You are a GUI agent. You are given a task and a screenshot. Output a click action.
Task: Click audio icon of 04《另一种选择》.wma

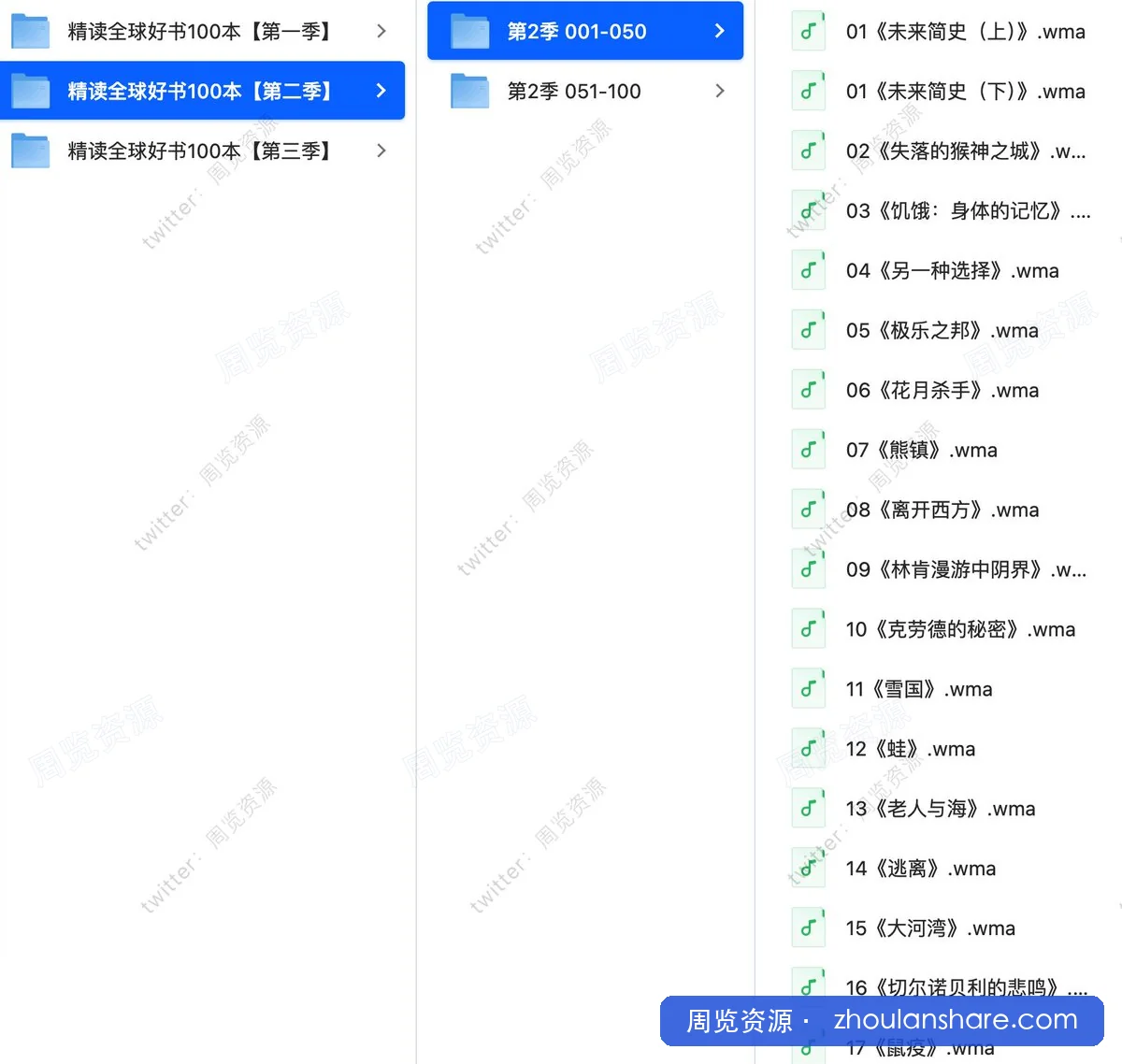point(808,270)
